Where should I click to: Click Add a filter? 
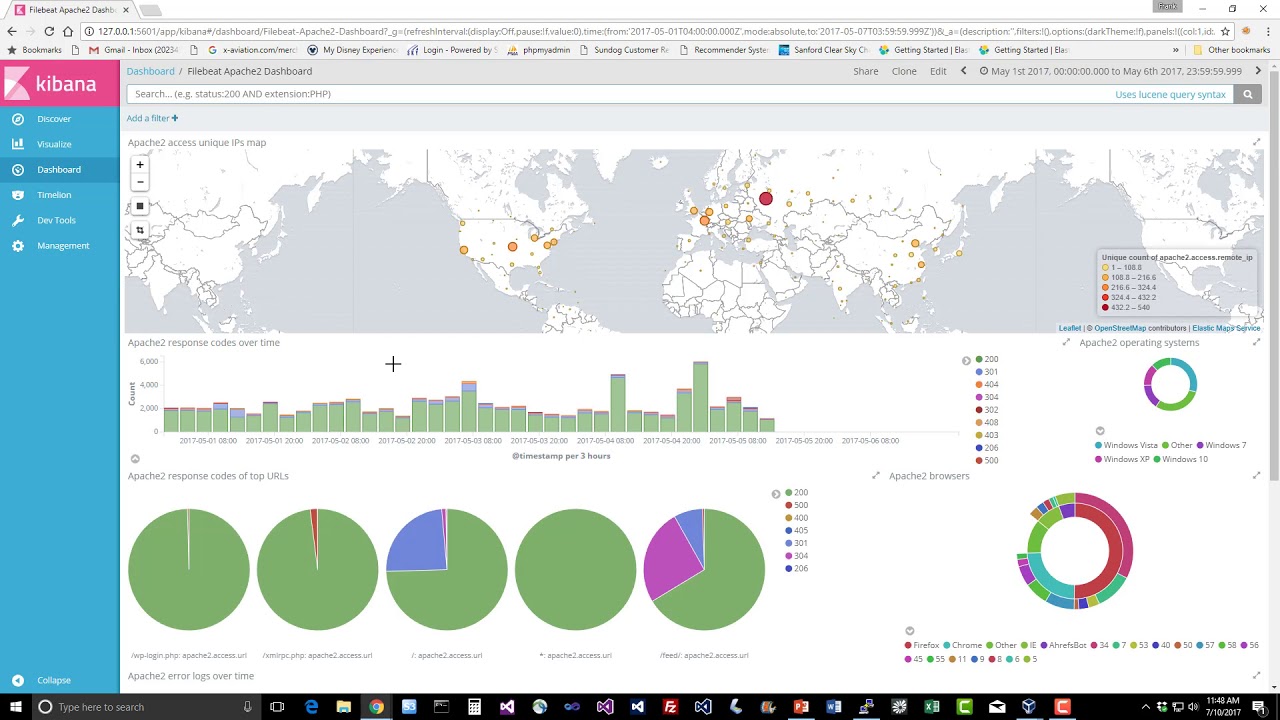(x=152, y=118)
